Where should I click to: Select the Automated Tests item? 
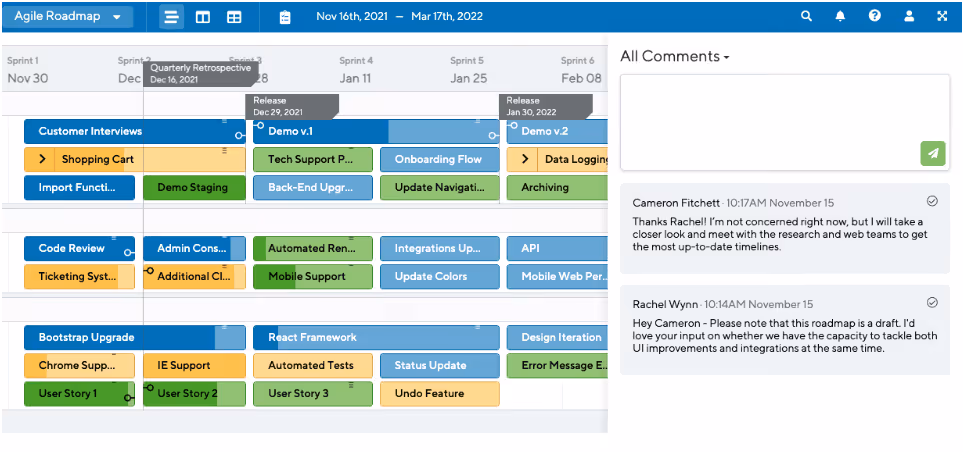point(313,365)
